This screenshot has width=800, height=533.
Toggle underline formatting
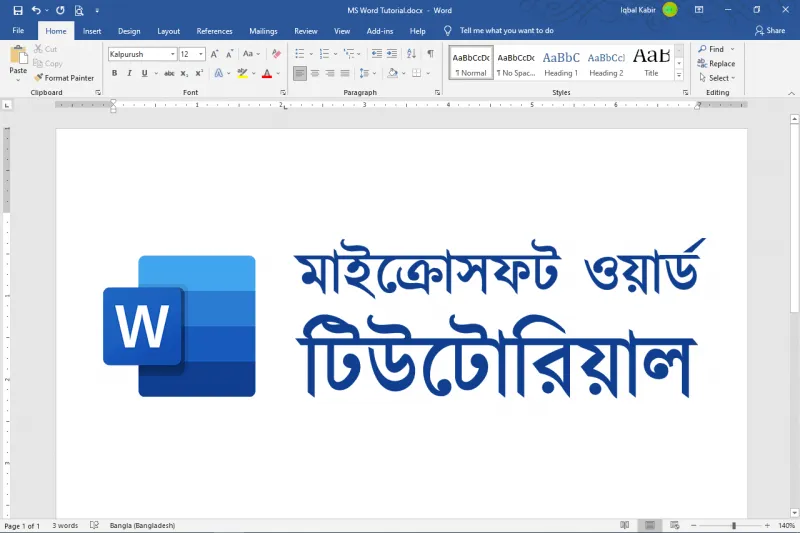(144, 73)
